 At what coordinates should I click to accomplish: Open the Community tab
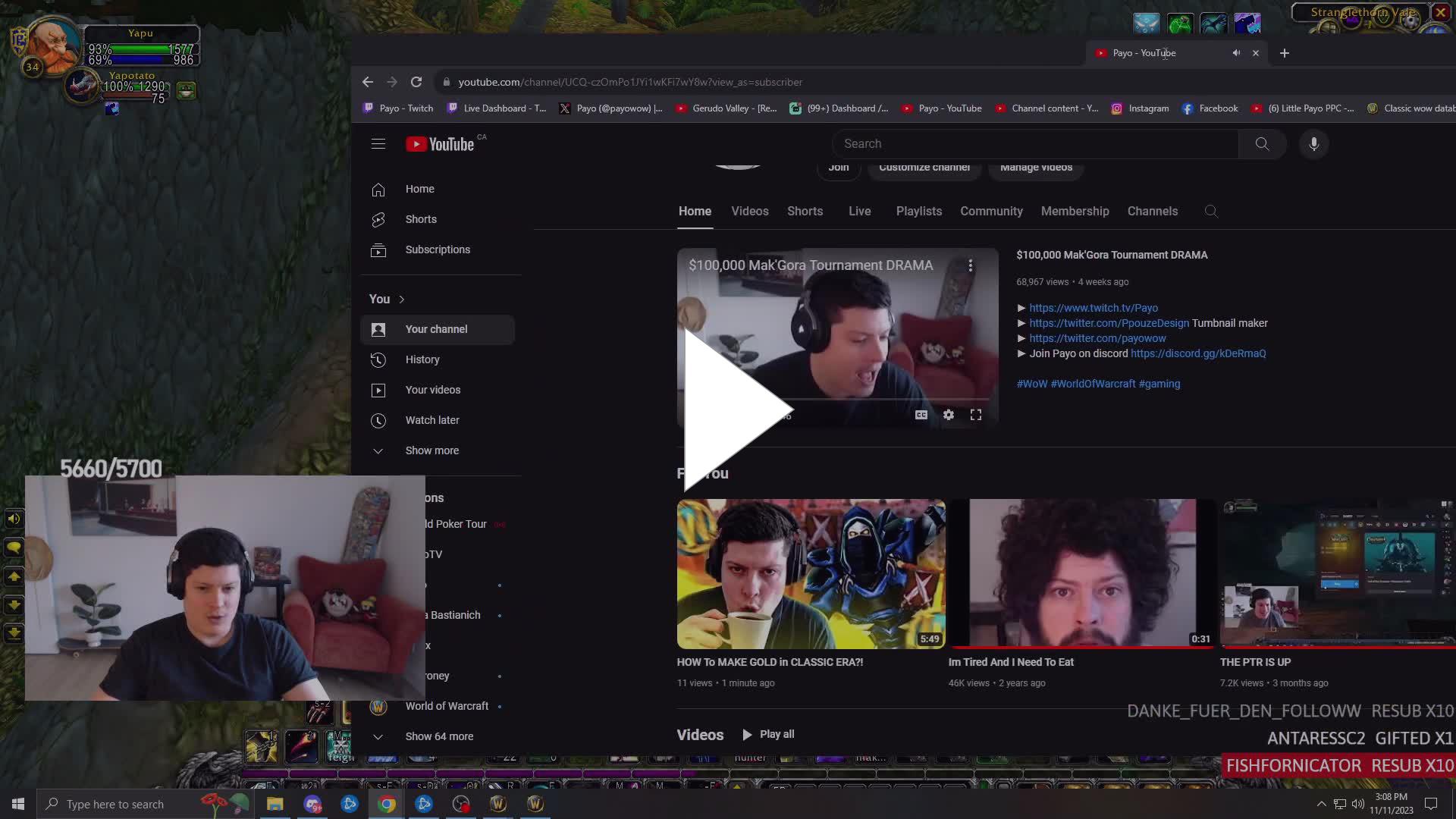click(x=991, y=212)
